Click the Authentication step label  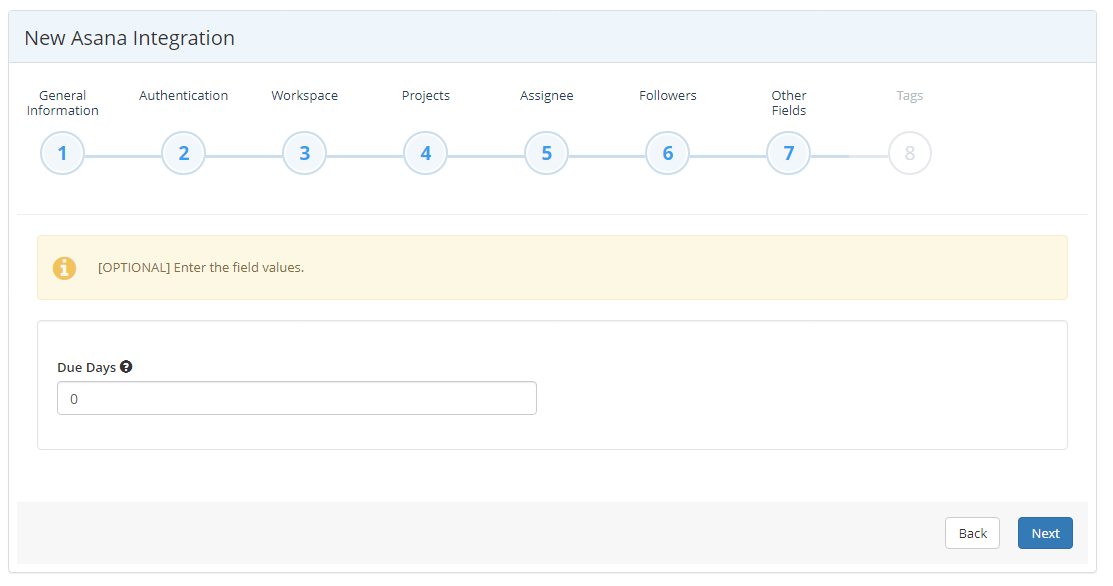pos(183,95)
